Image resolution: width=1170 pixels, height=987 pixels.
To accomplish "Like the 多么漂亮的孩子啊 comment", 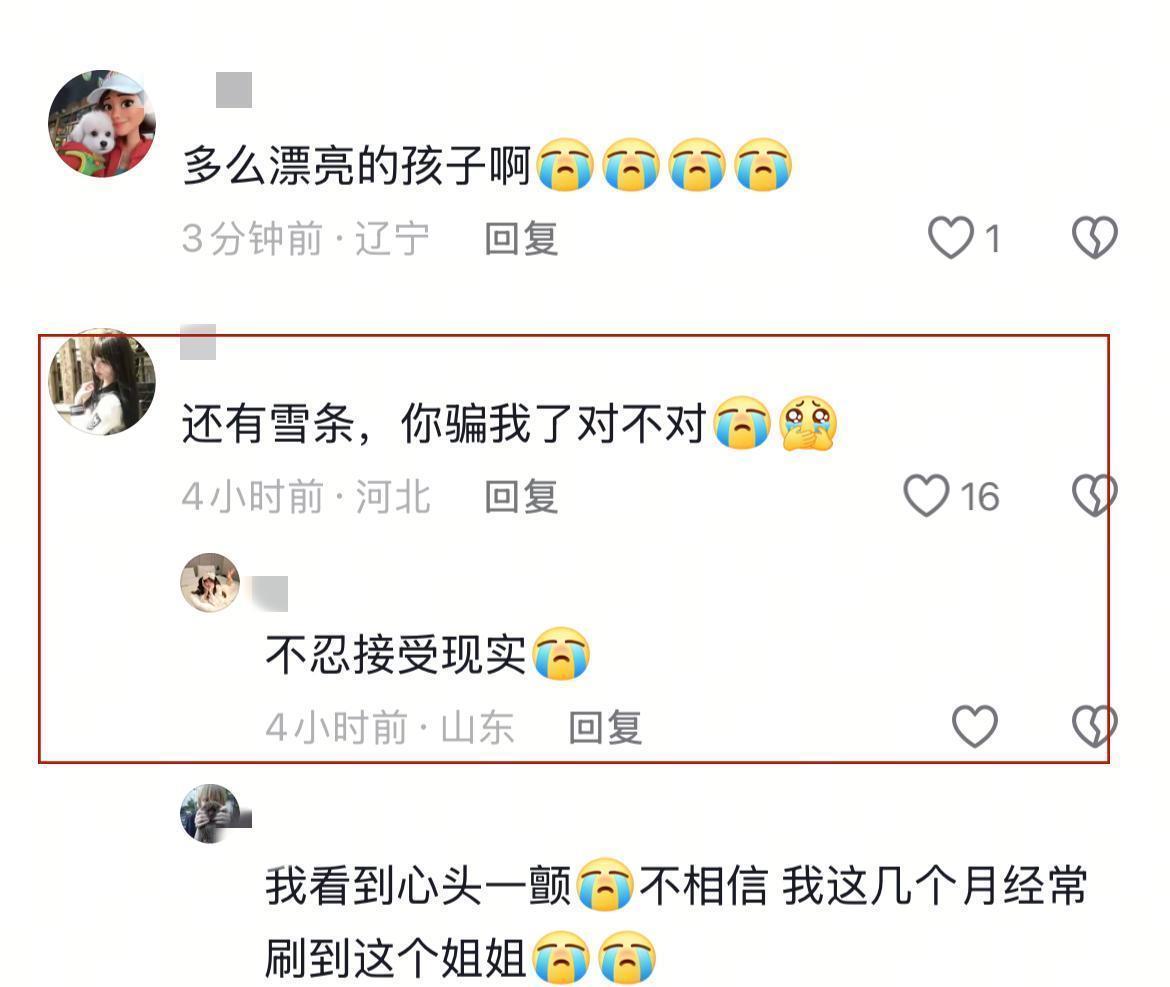I will click(951, 238).
